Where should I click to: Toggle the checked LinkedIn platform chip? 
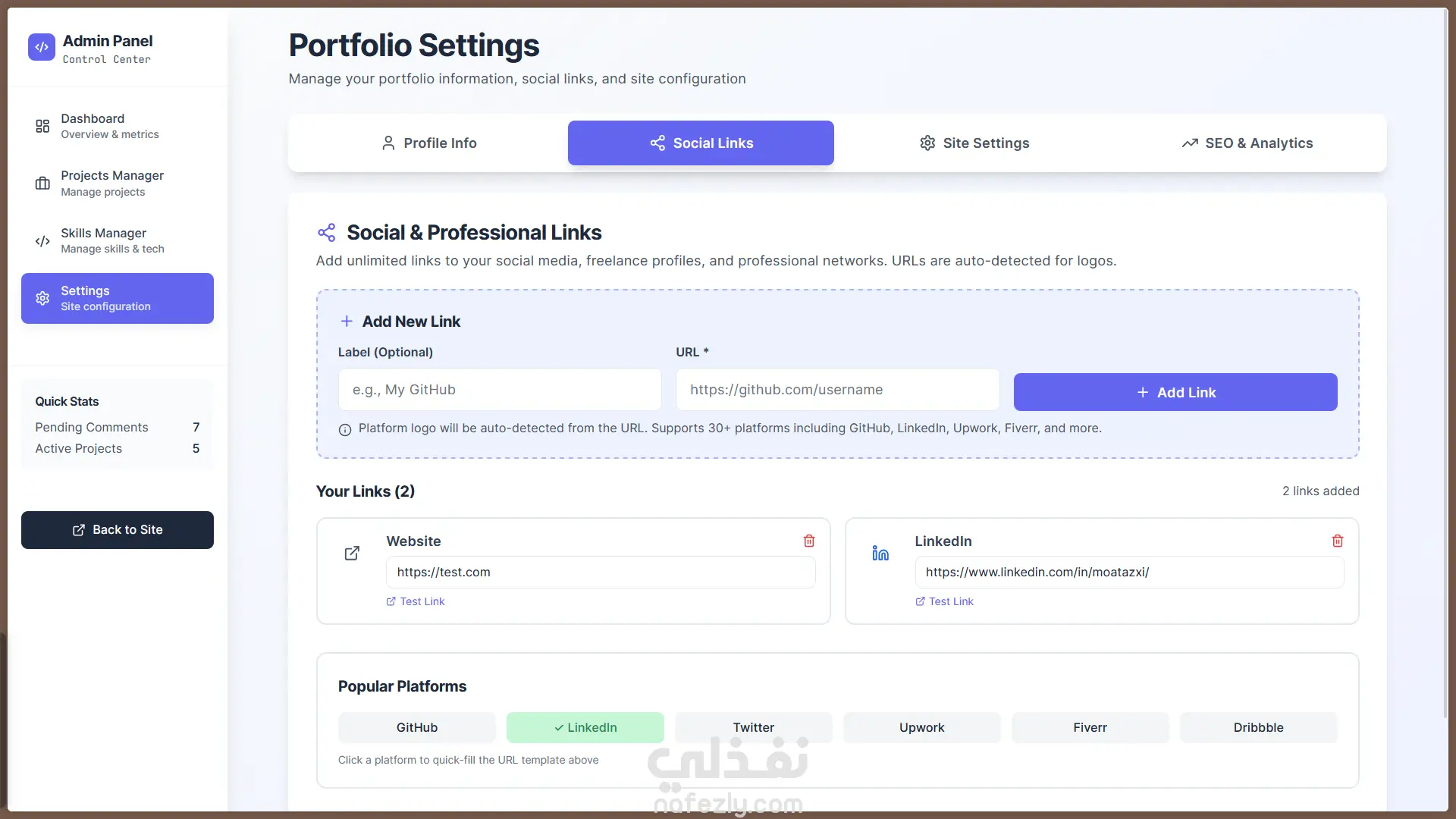(585, 727)
